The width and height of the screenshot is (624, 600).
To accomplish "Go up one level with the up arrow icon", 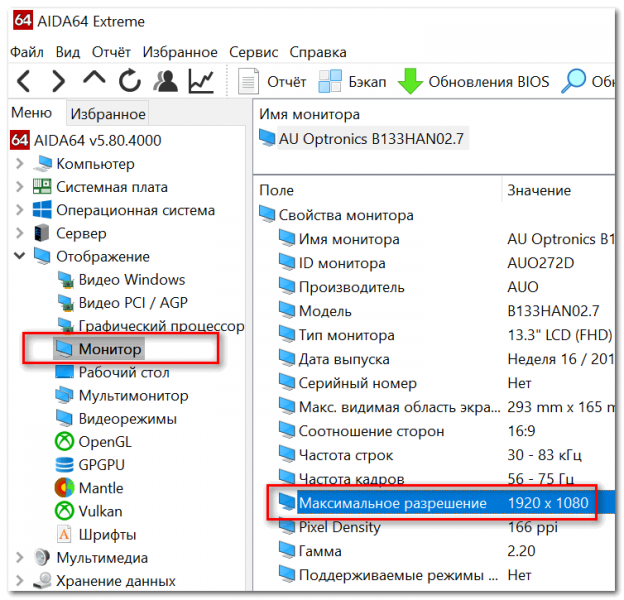I will 94,78.
